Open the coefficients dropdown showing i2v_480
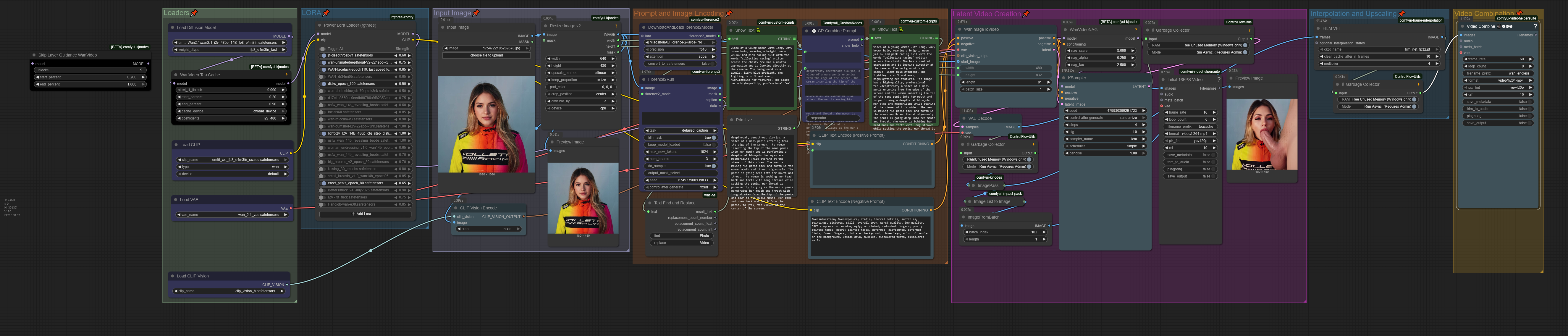Viewport: 1568px width, 336px height. click(231, 118)
